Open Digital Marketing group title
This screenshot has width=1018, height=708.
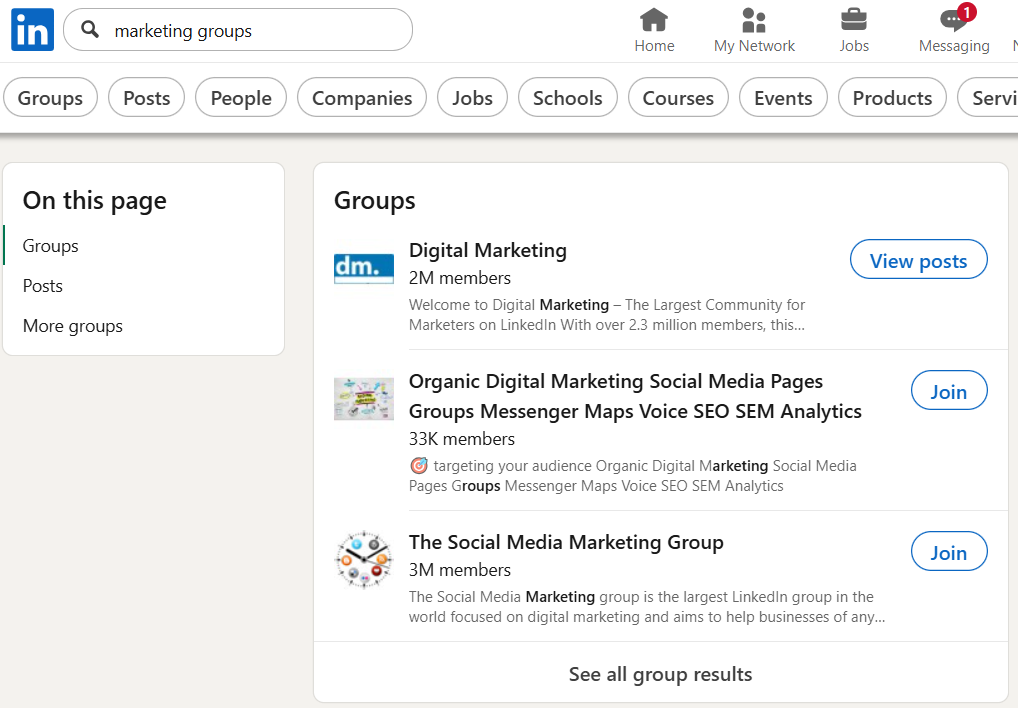tap(488, 250)
